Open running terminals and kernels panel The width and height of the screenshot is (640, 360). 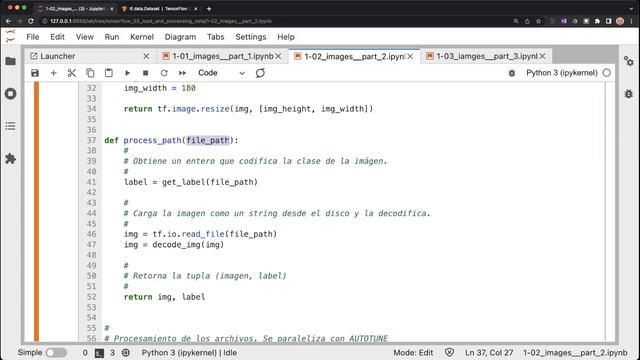tap(11, 93)
